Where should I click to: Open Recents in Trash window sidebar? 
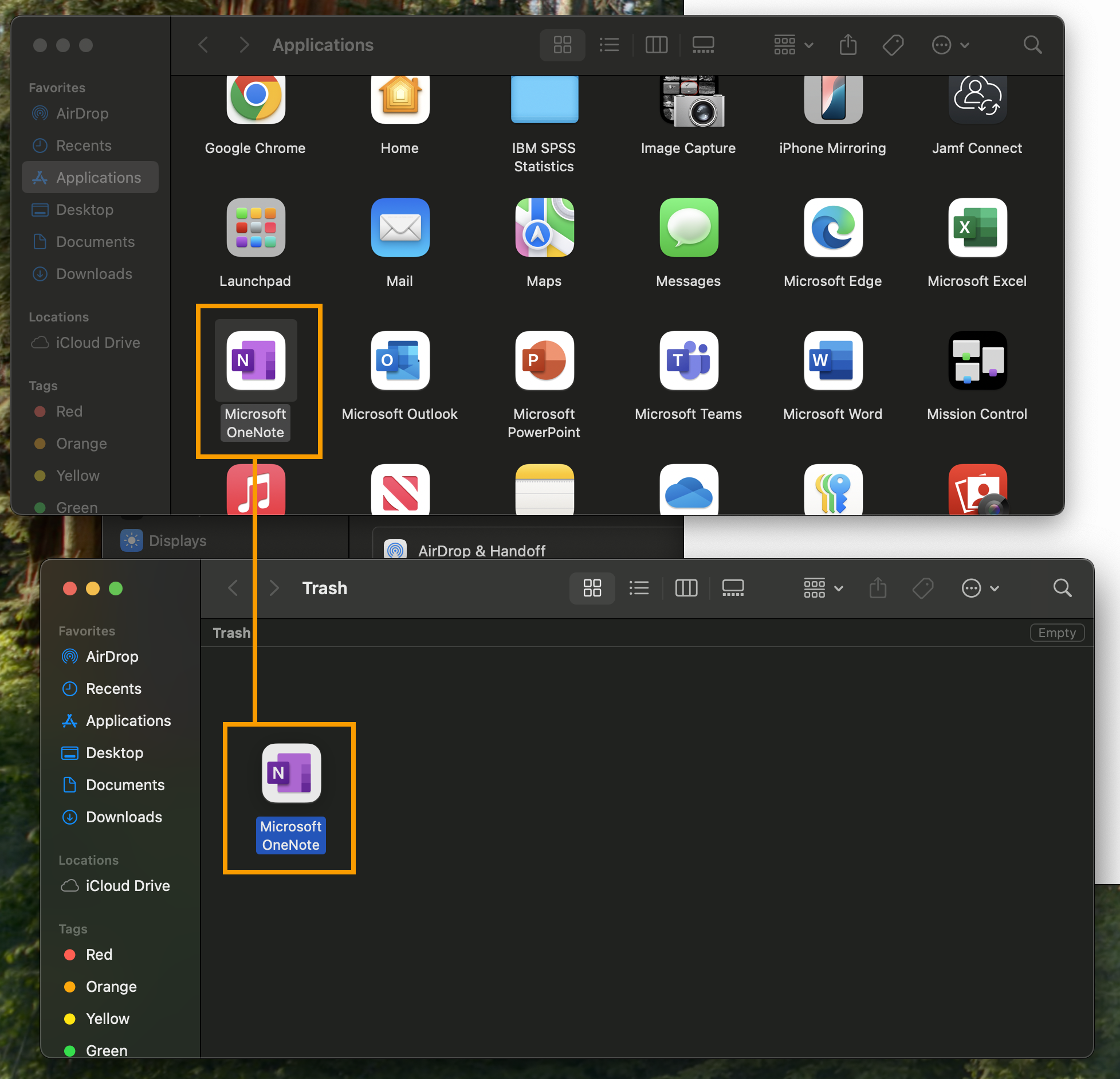120,689
